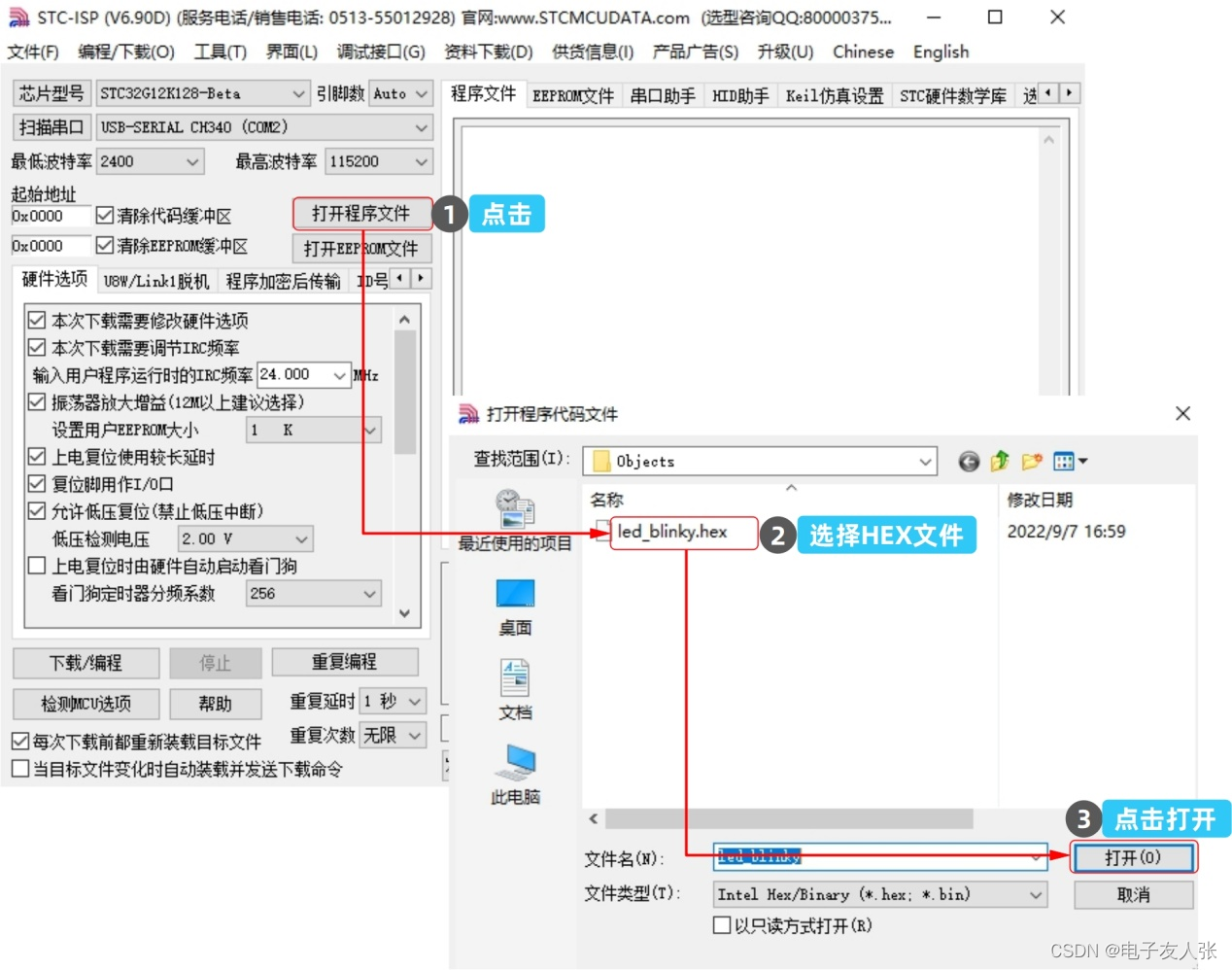
Task: Select This PC in the dialog sidebar
Action: pyautogui.click(x=515, y=776)
